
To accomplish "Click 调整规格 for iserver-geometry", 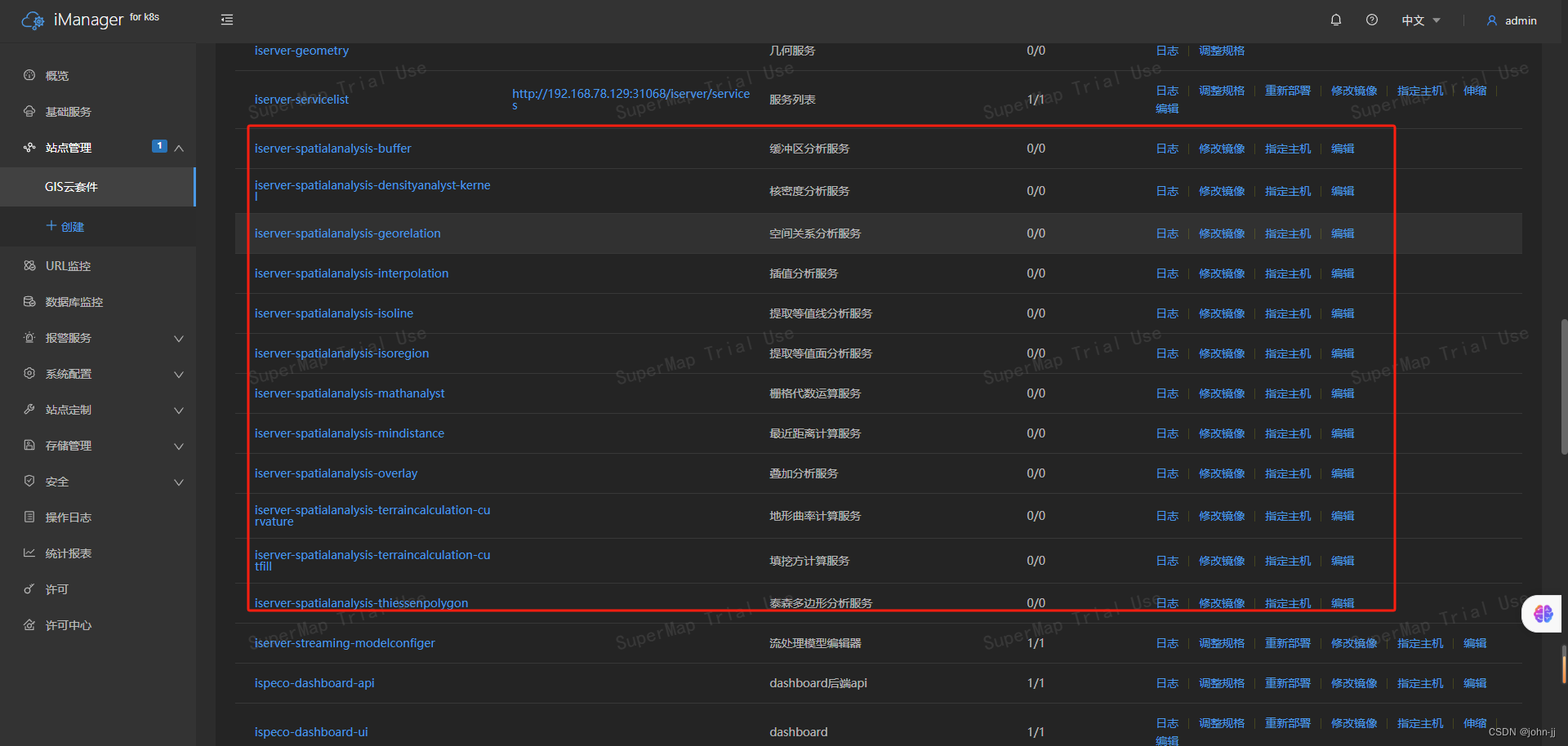I will [x=1222, y=51].
